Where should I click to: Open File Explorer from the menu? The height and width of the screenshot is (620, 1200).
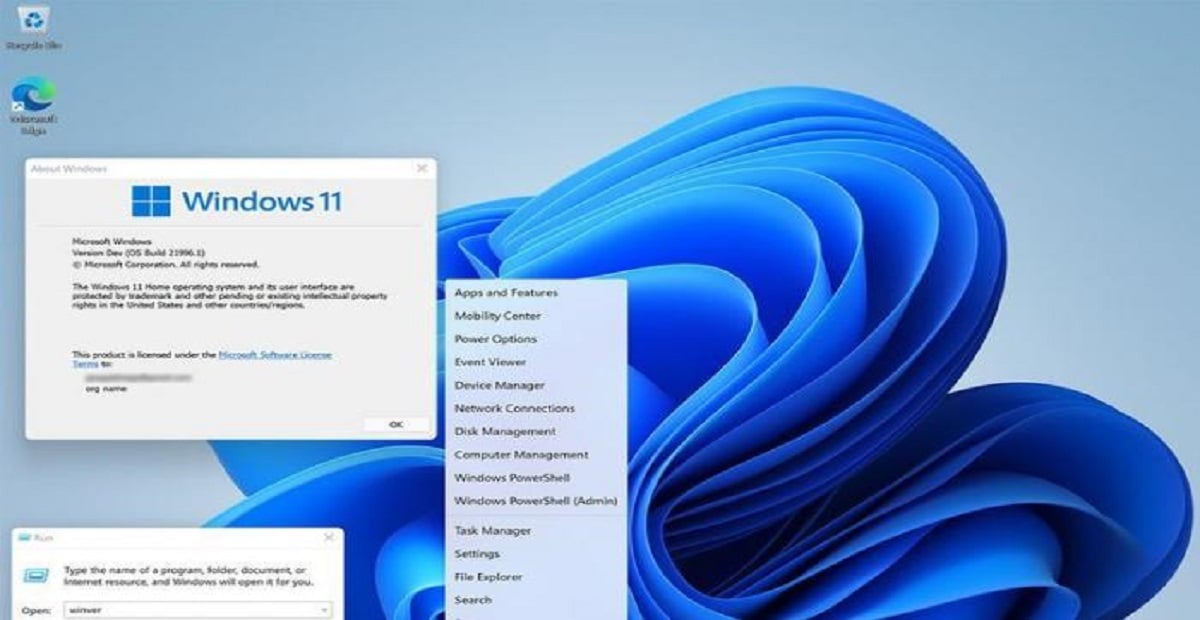(x=487, y=577)
